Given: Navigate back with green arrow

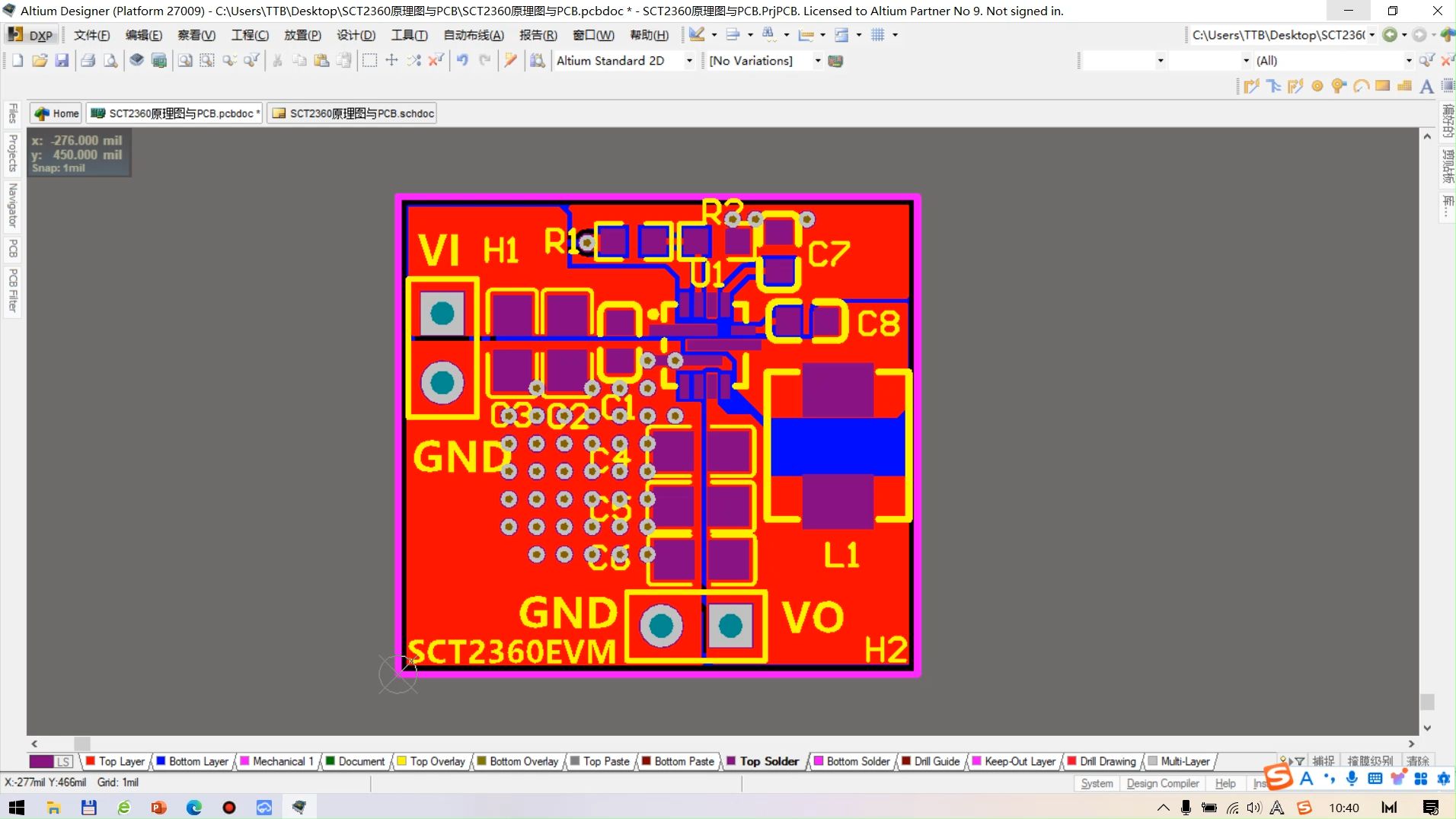Looking at the screenshot, I should point(1391,35).
